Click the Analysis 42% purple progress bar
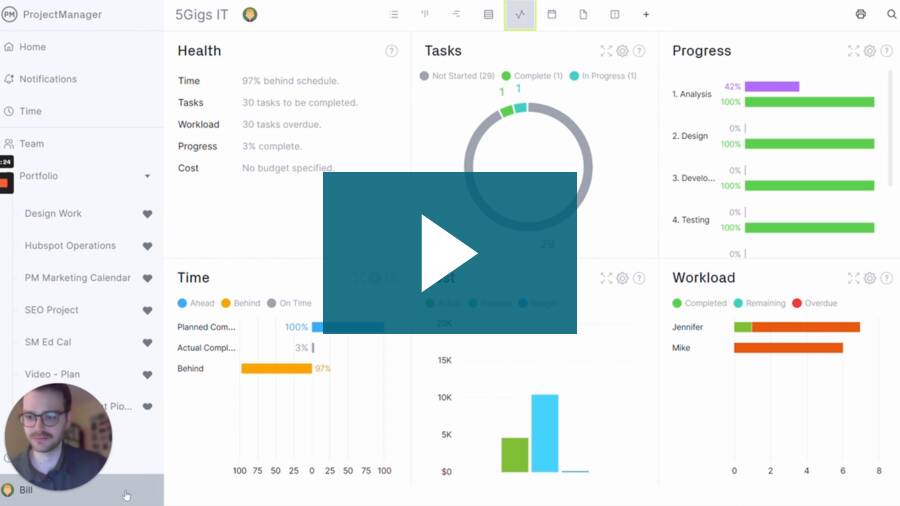 (772, 87)
